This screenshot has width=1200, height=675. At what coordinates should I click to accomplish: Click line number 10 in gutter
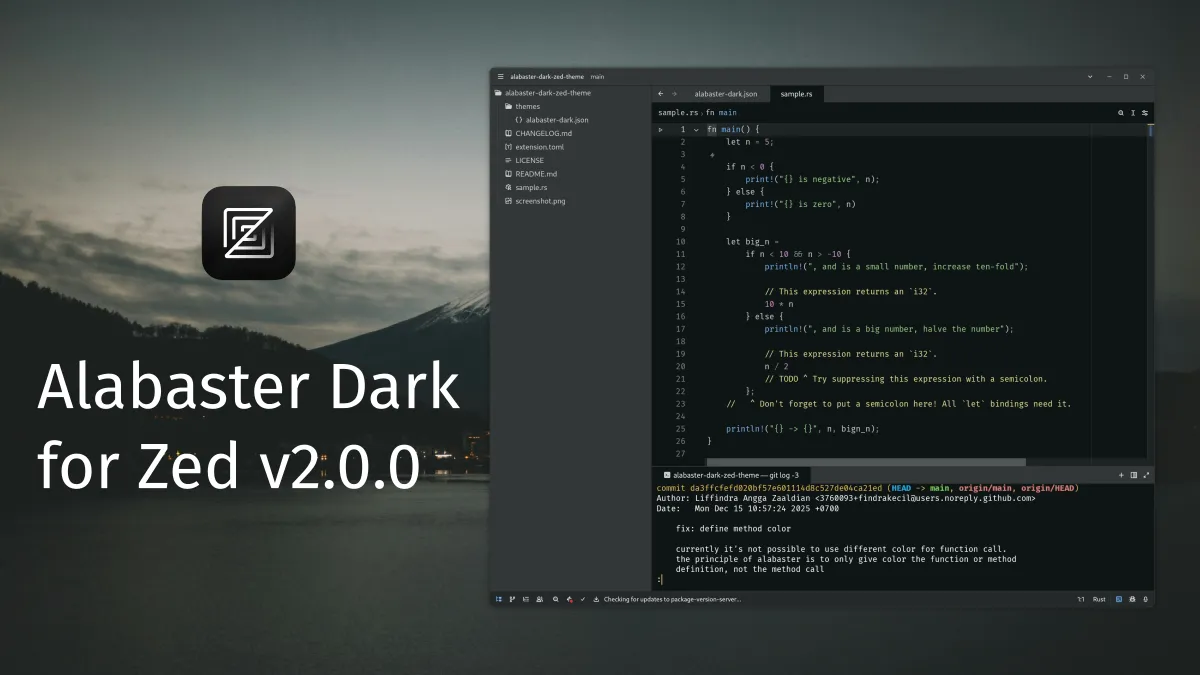(680, 242)
